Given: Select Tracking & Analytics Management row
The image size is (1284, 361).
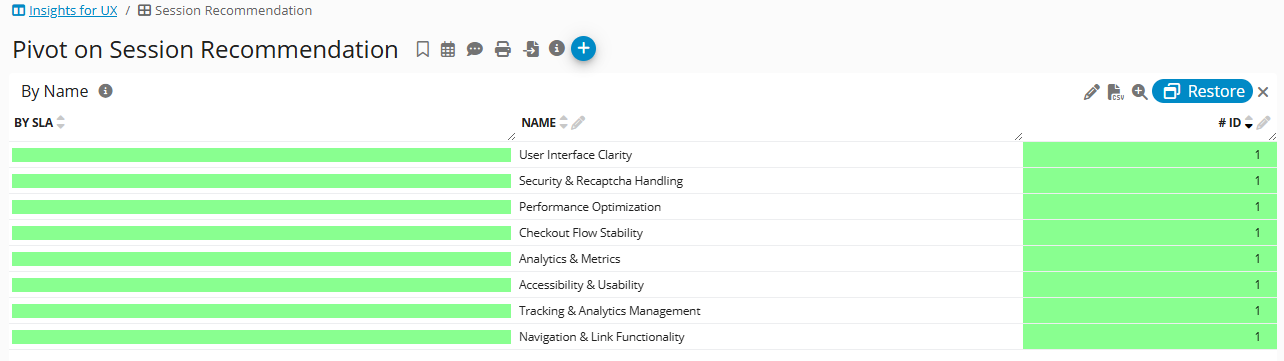Looking at the screenshot, I should point(610,311).
